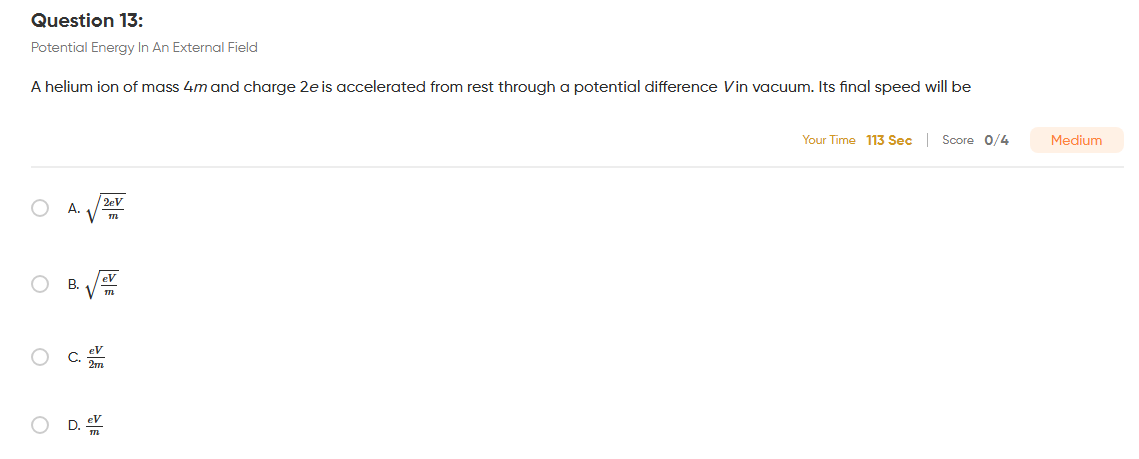
Task: Click the helium ion question text
Action: point(500,88)
